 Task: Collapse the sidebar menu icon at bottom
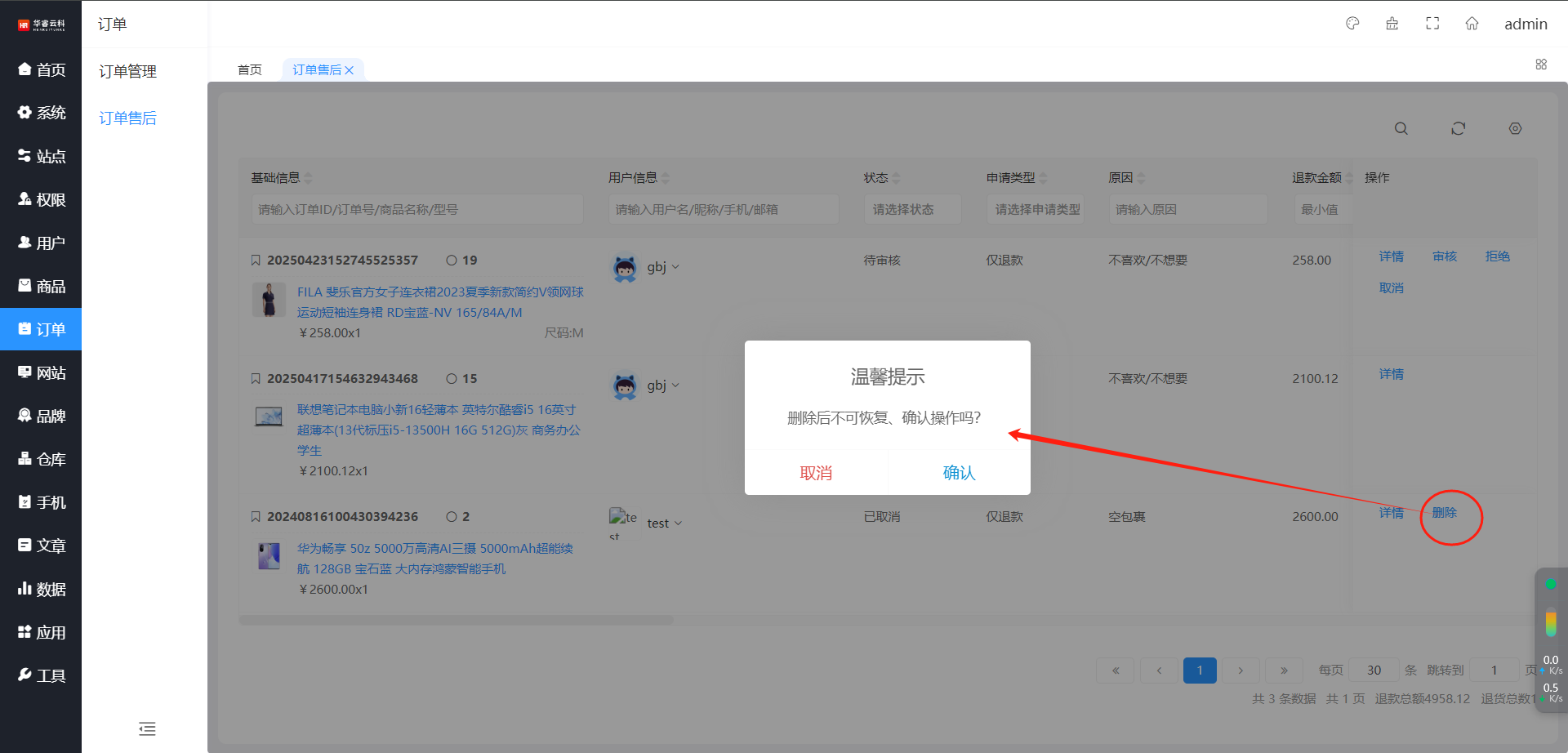pos(147,728)
